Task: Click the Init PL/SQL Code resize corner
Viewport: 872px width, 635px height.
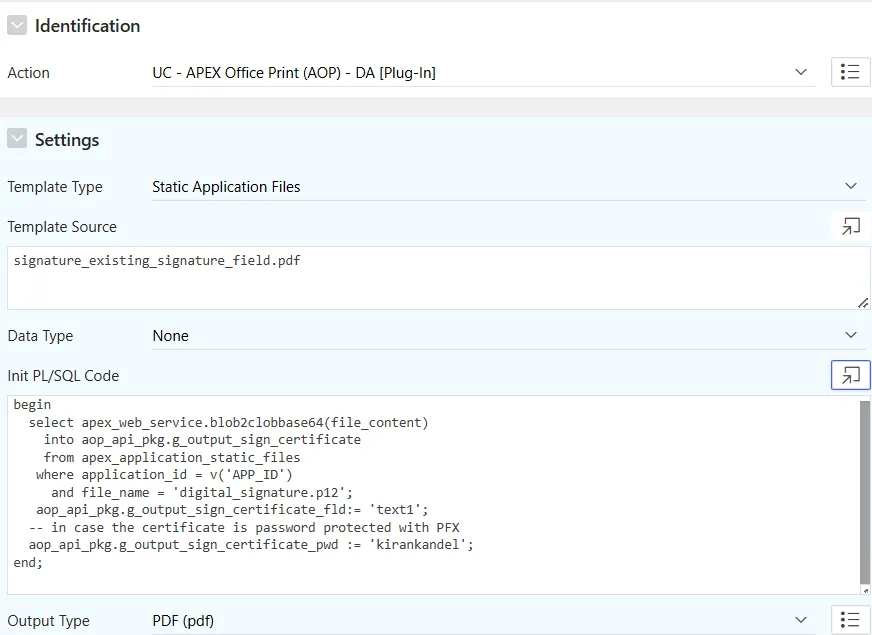Action: [x=865, y=591]
